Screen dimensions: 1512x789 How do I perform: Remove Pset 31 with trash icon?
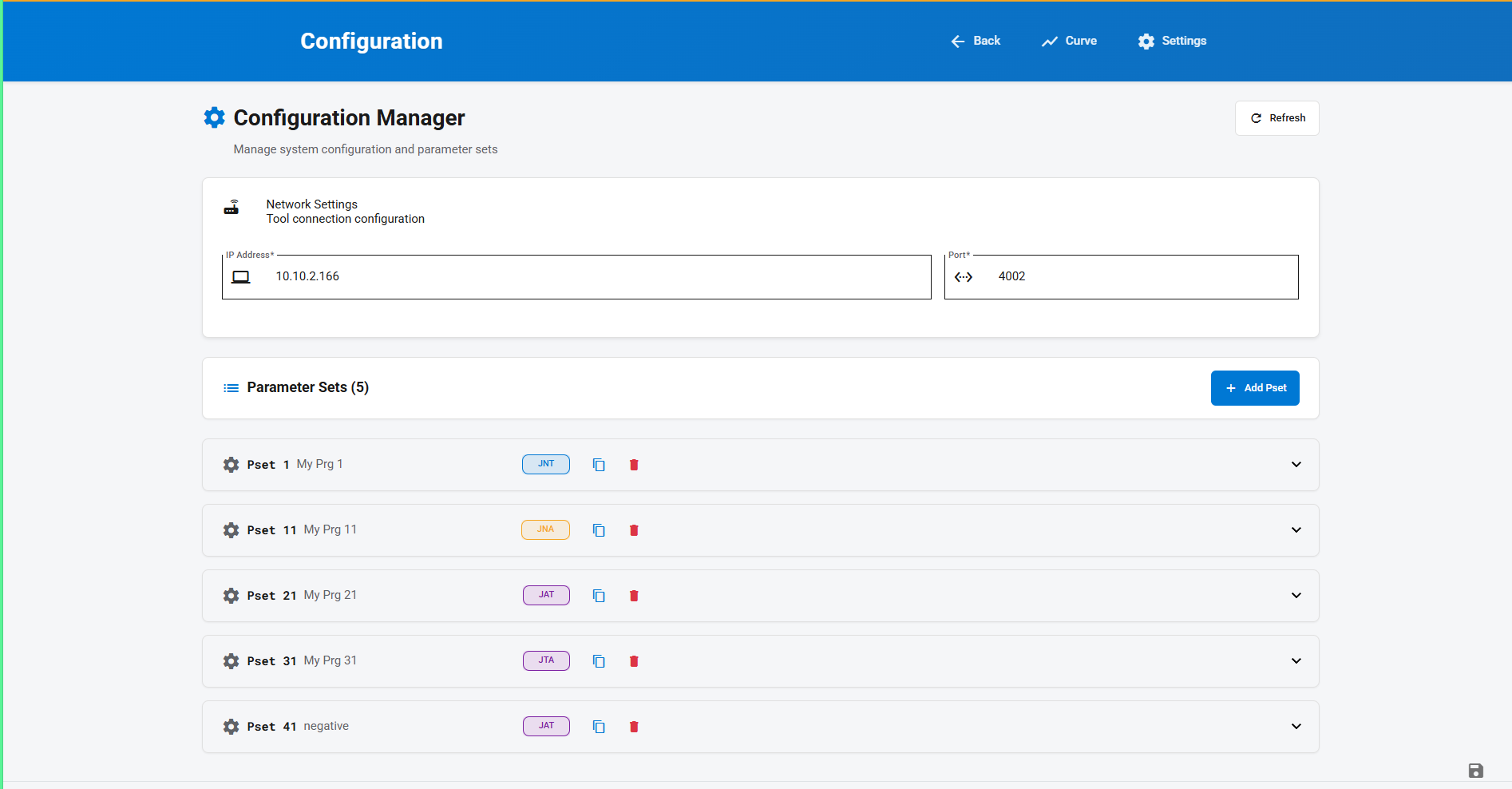point(634,661)
